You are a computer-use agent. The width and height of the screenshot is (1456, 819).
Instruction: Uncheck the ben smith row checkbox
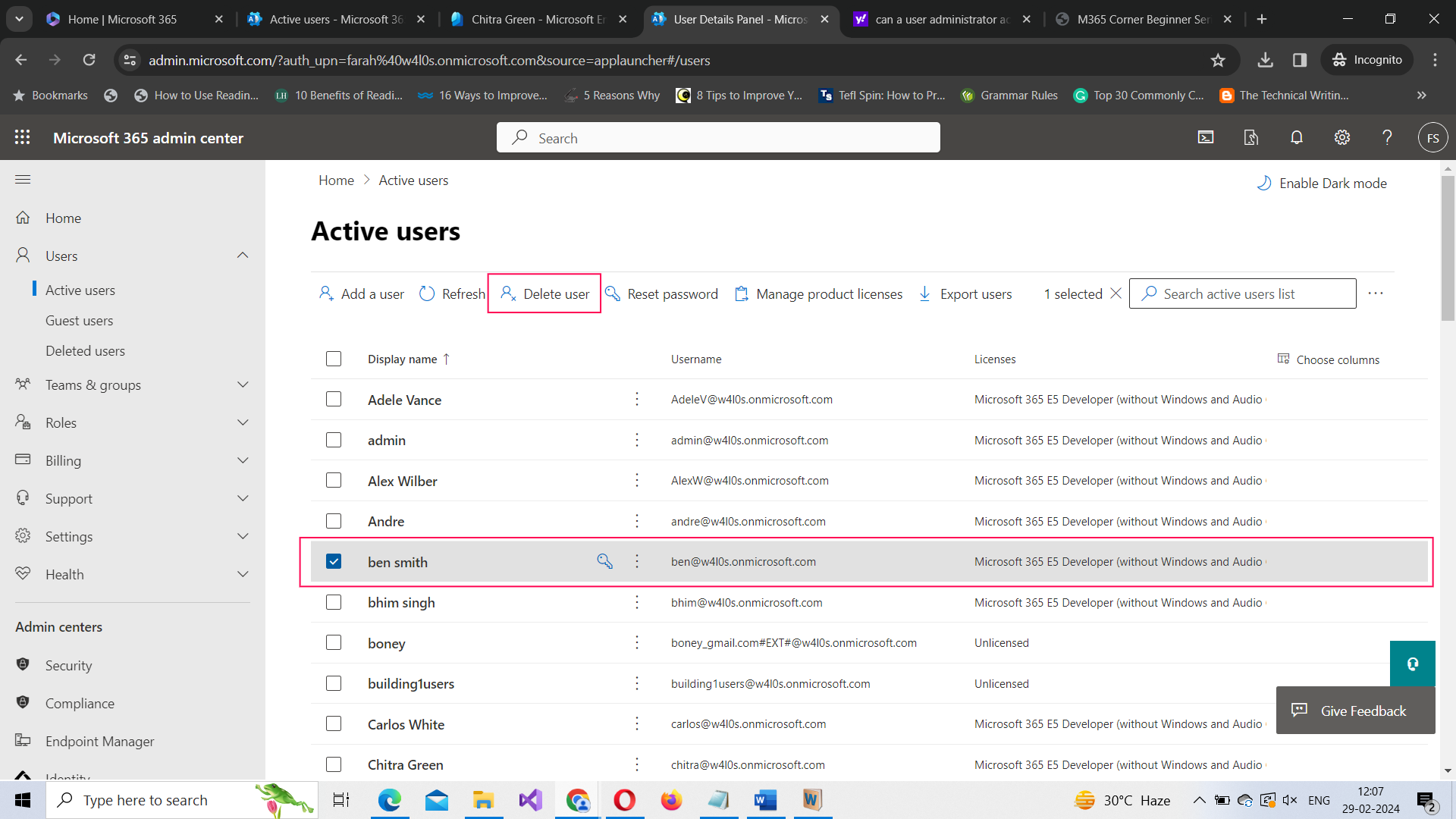click(x=334, y=561)
